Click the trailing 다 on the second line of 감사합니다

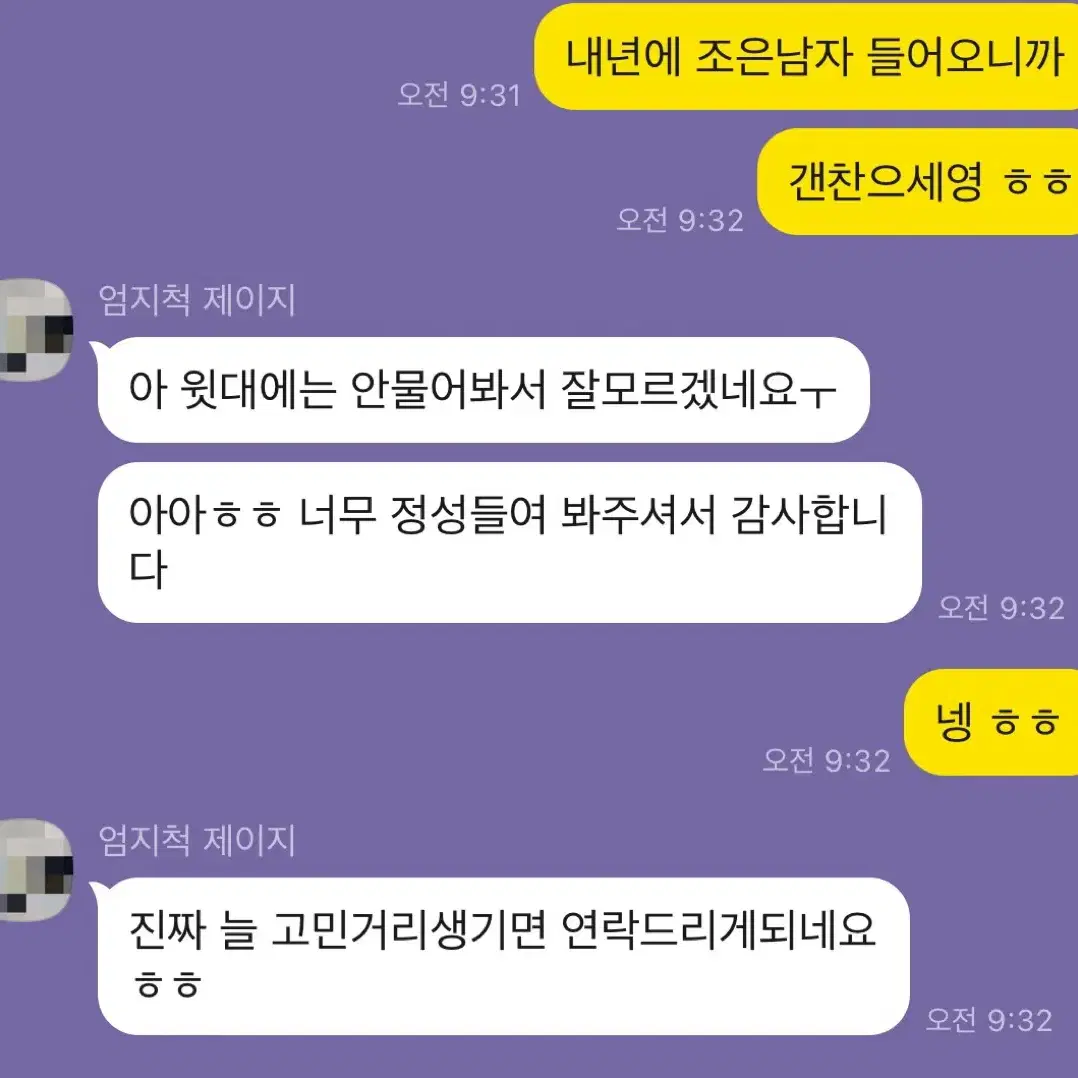148,569
